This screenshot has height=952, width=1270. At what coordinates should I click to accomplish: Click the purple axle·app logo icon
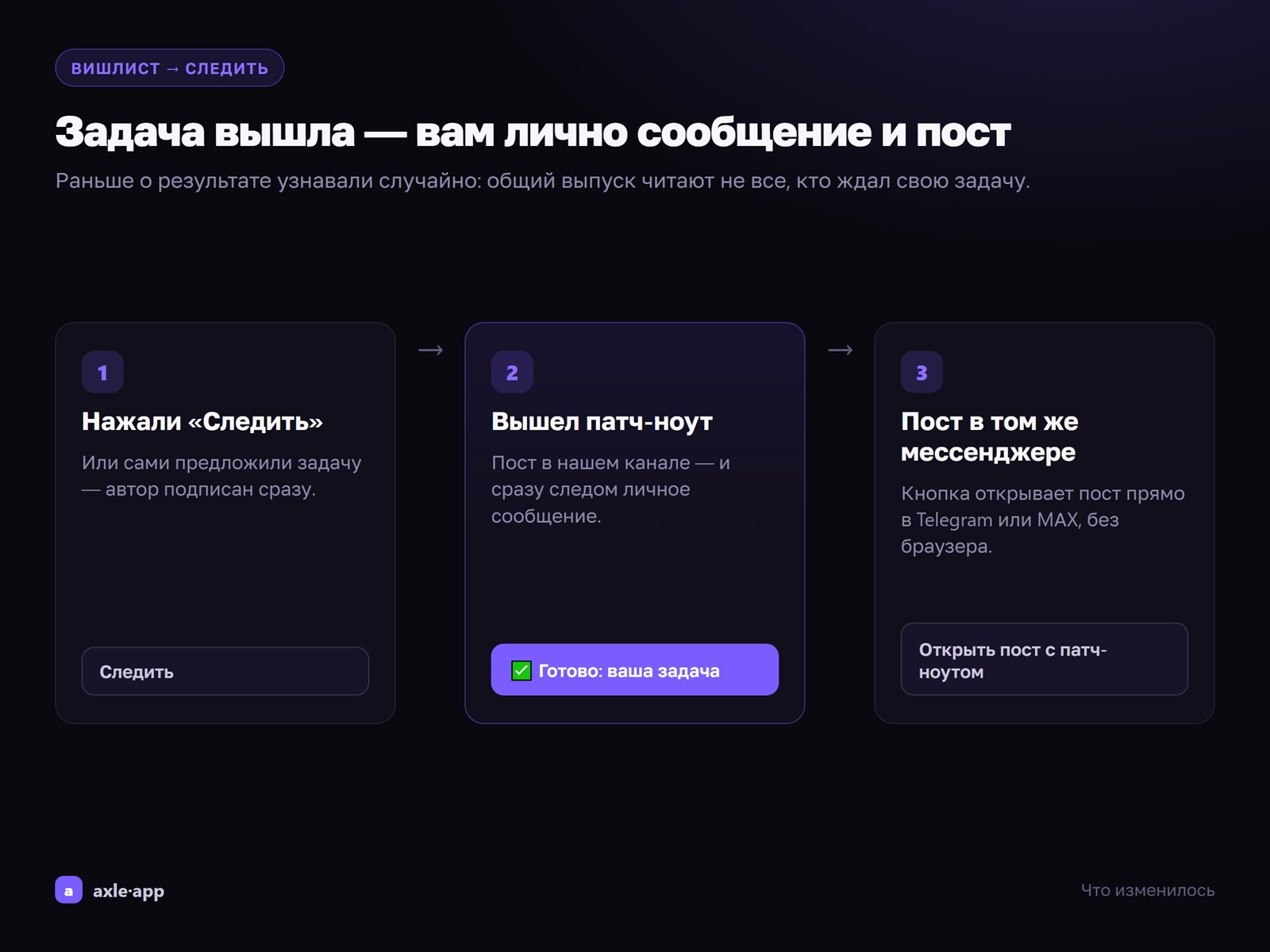click(x=68, y=890)
